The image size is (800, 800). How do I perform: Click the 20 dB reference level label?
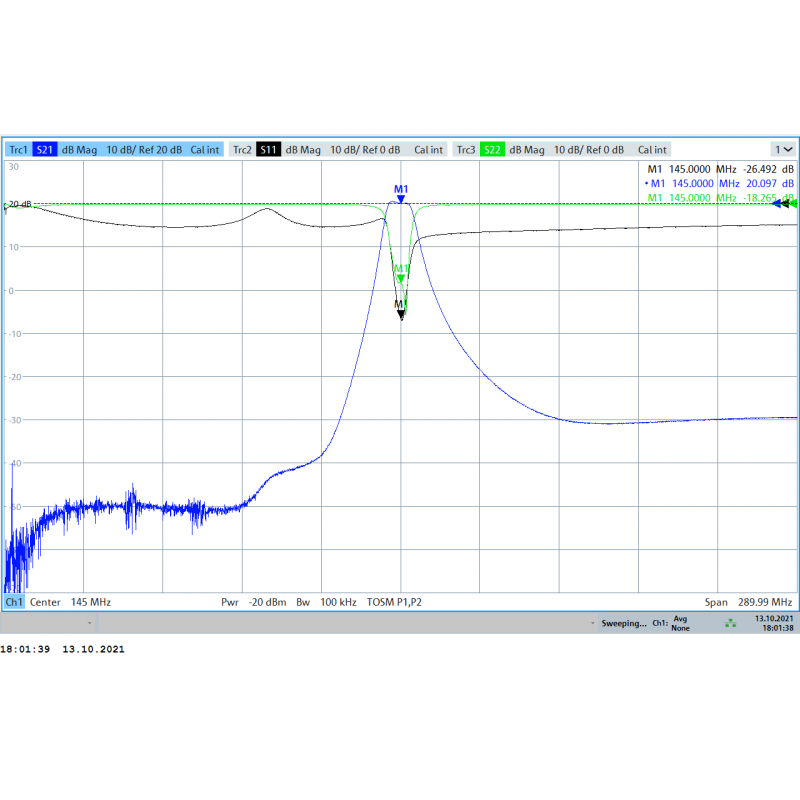20,204
